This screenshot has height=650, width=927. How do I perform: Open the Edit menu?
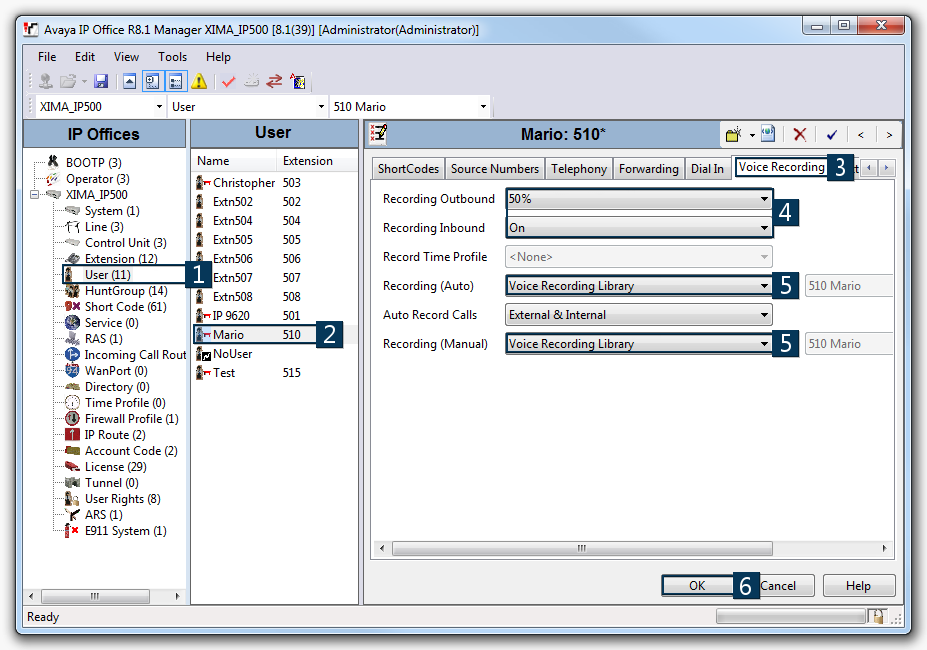pos(85,57)
